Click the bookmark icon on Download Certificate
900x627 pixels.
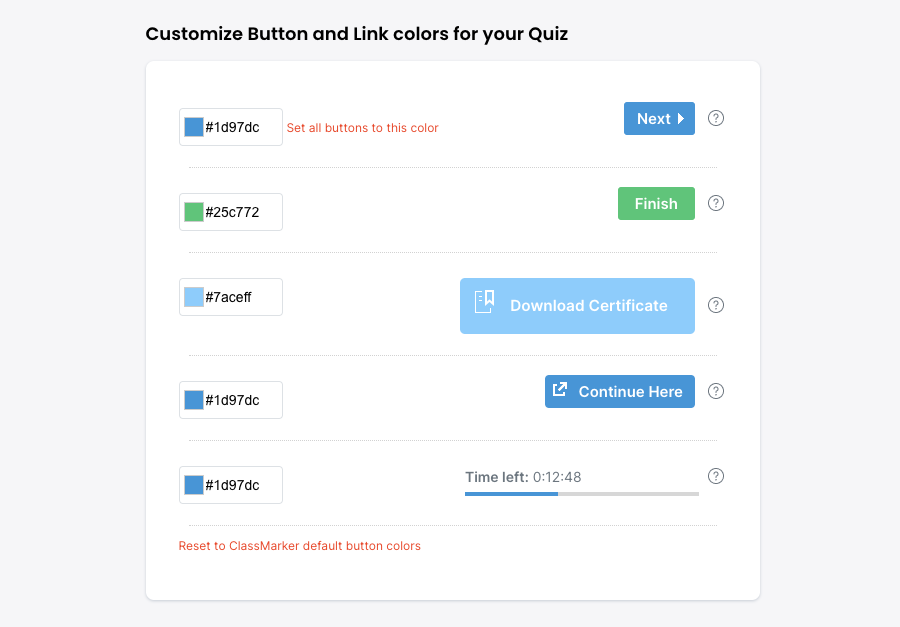point(484,302)
